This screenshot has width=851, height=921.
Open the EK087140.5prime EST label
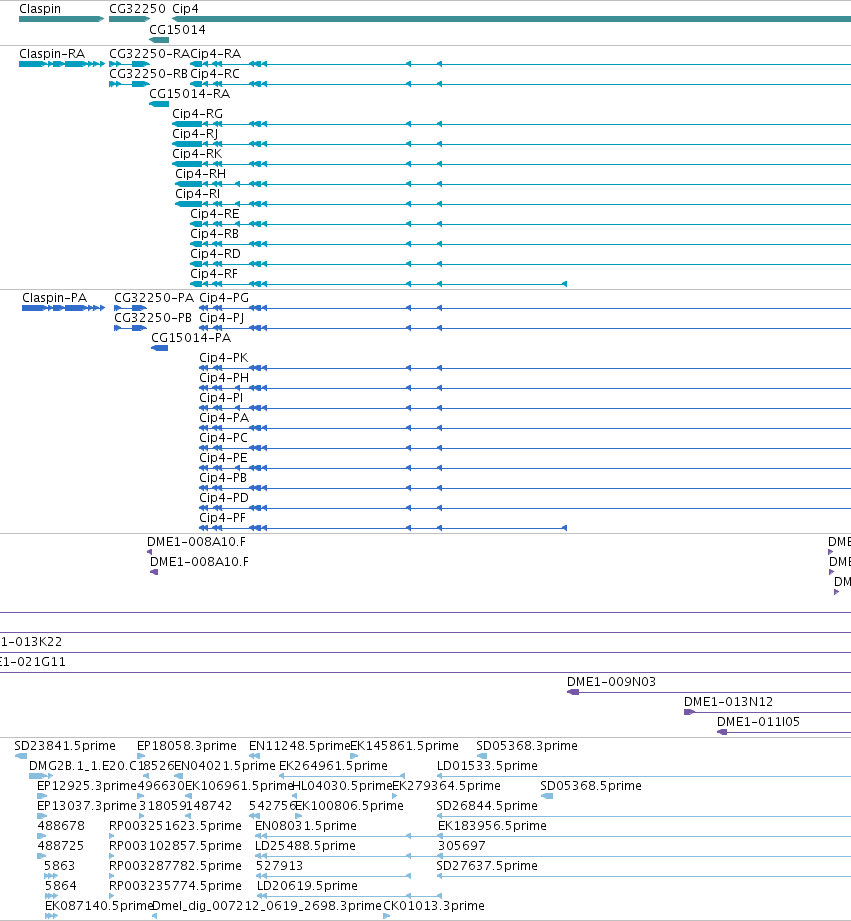(x=99, y=906)
